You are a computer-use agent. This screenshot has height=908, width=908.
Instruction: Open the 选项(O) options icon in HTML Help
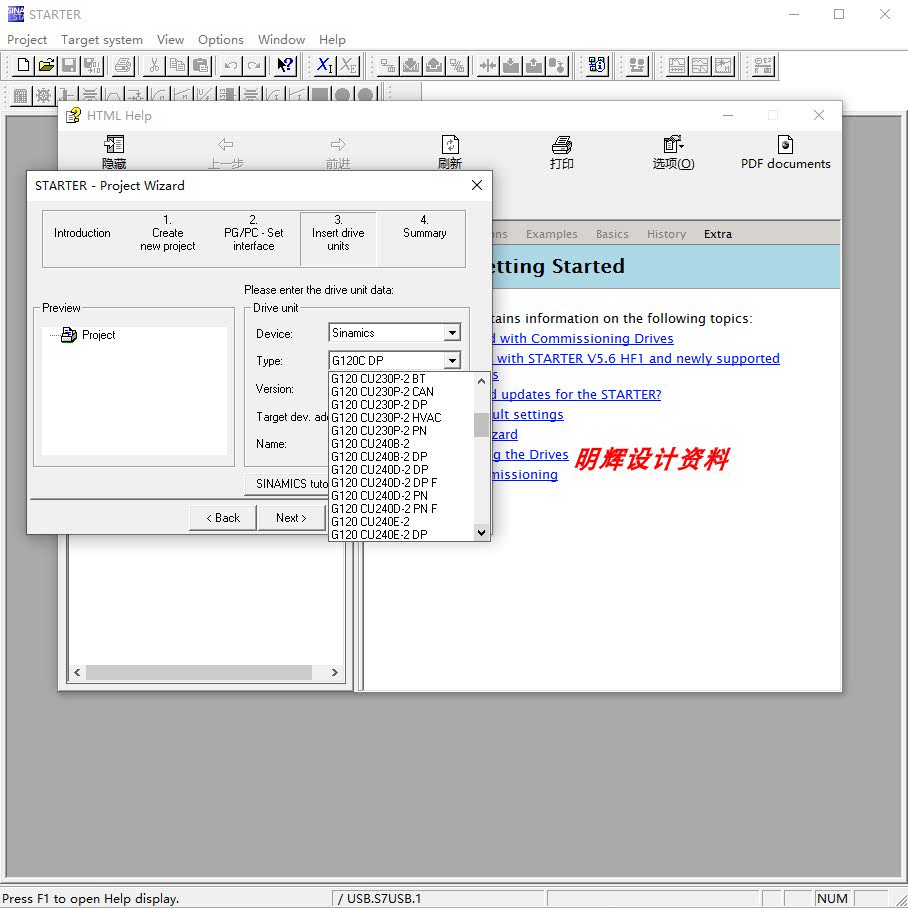(673, 152)
